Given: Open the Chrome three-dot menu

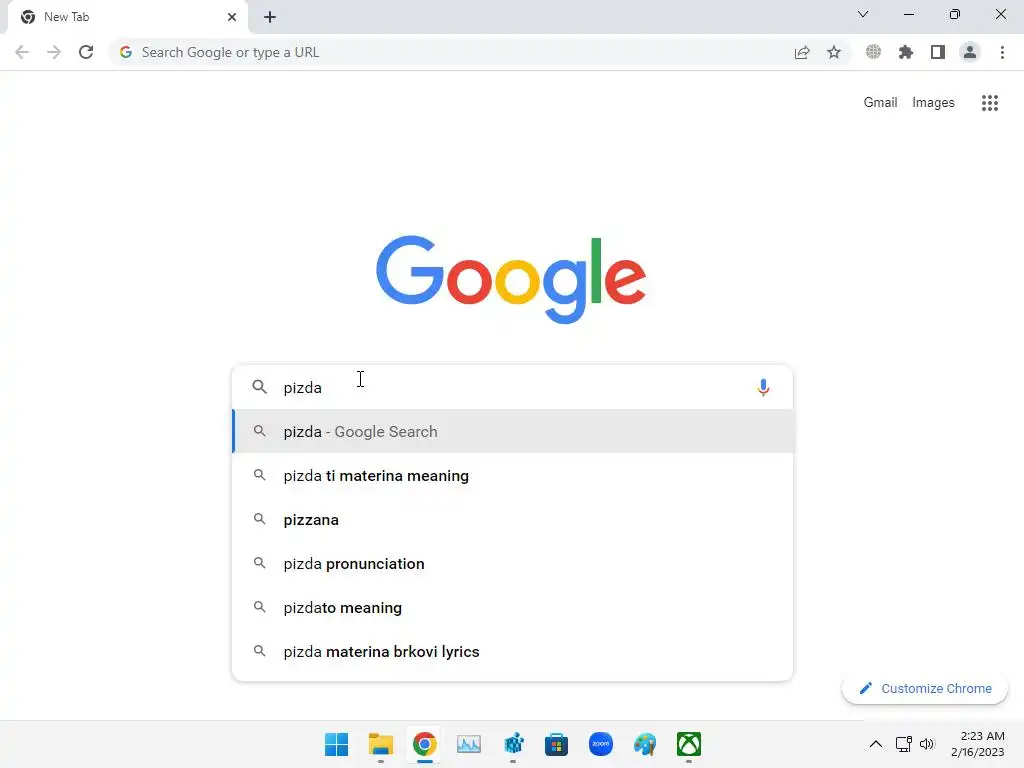Looking at the screenshot, I should (1002, 52).
